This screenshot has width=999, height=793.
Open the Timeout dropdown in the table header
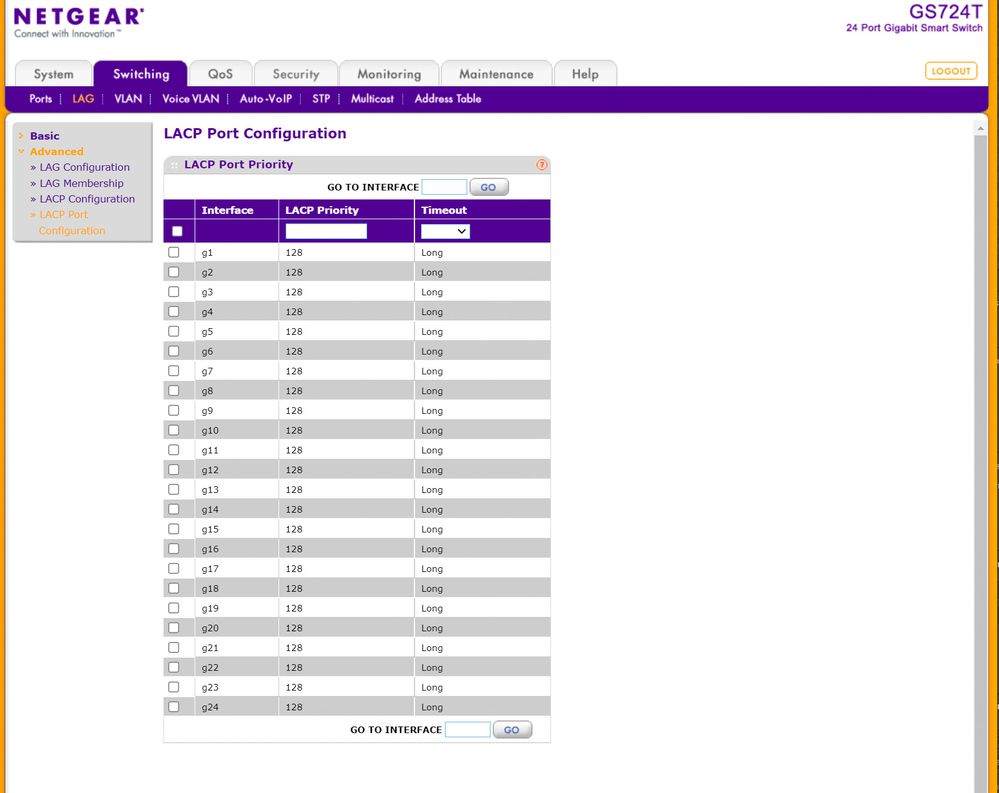pos(444,231)
